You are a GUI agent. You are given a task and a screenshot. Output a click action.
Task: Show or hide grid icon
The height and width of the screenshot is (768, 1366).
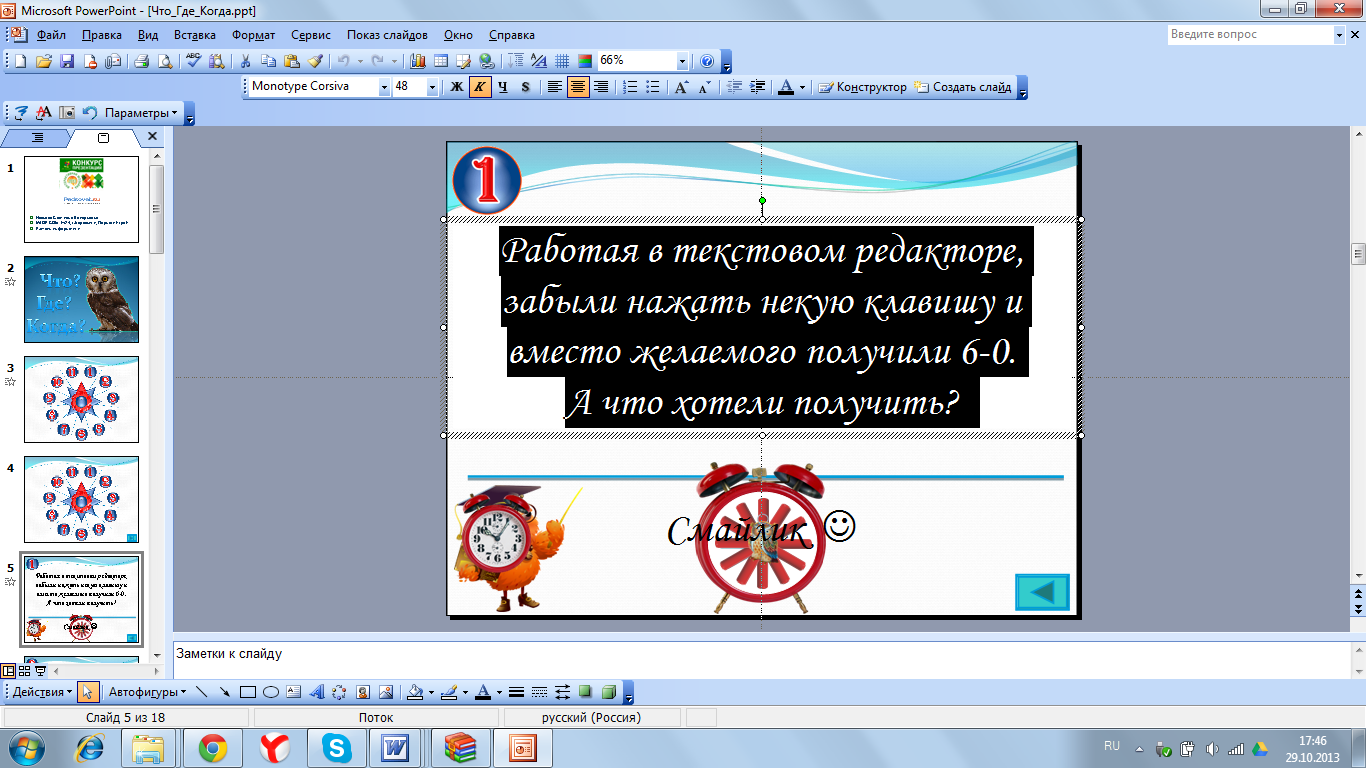click(562, 61)
